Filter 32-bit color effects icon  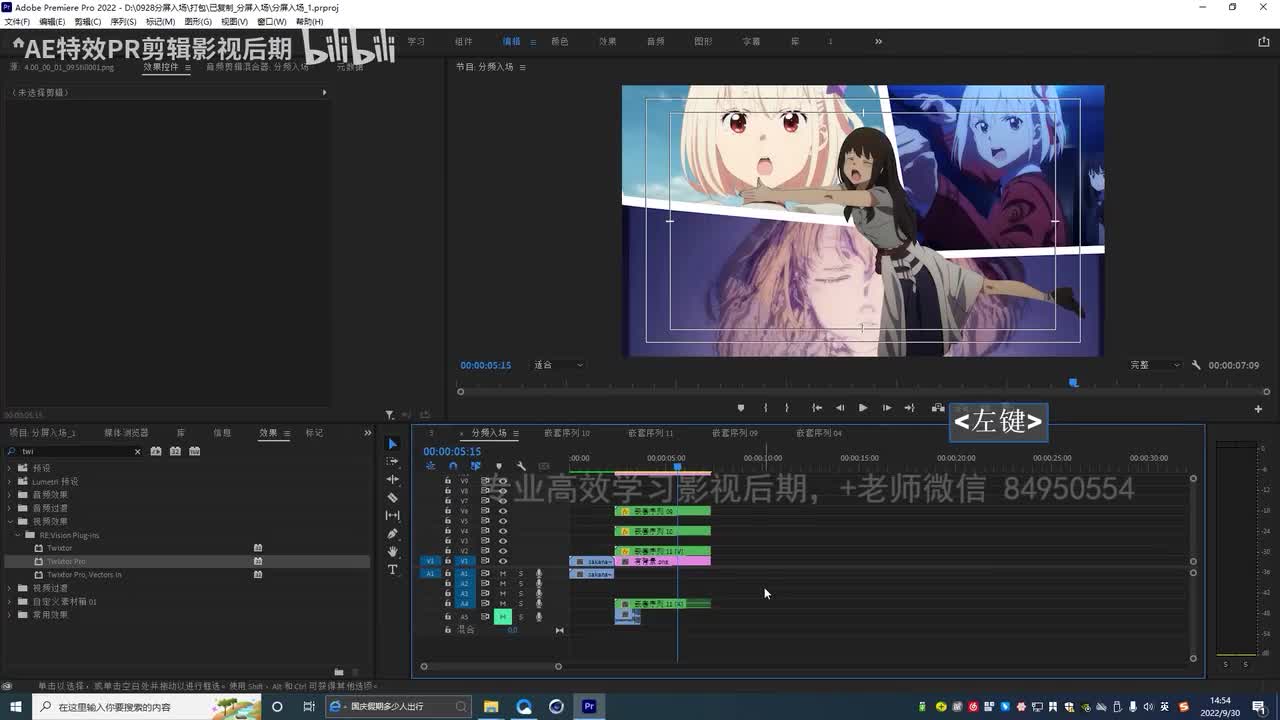tap(175, 451)
